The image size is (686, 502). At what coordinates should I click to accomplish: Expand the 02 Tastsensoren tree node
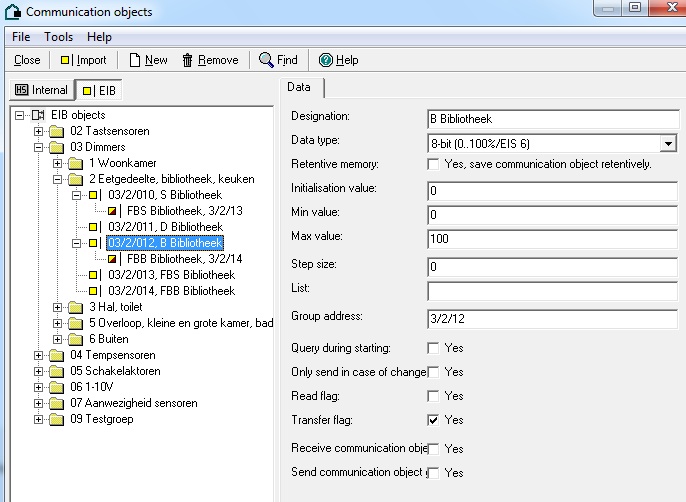[39, 131]
